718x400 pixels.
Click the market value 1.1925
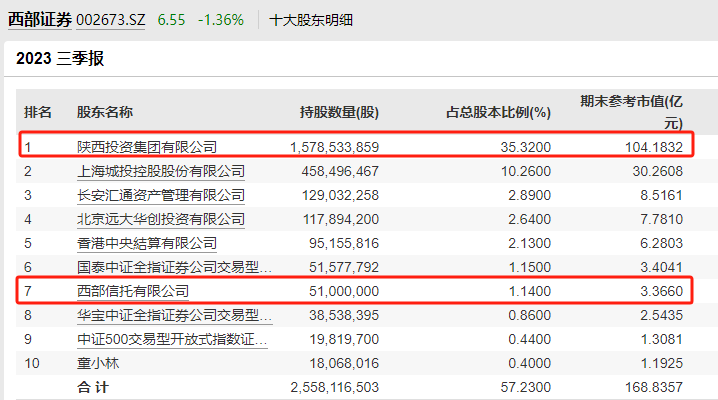(661, 363)
